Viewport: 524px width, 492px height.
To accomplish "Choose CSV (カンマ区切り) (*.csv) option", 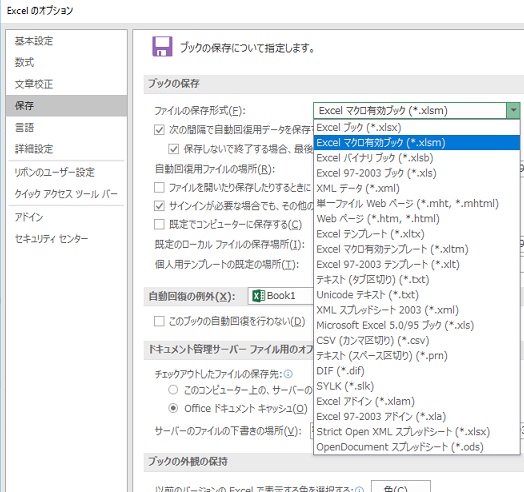I will tap(417, 340).
